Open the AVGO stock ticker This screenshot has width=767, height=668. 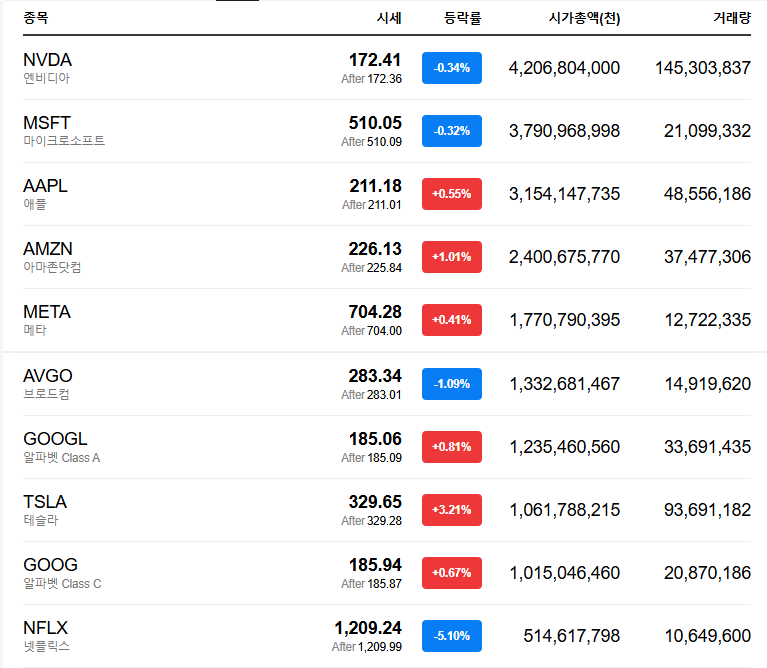coord(48,376)
